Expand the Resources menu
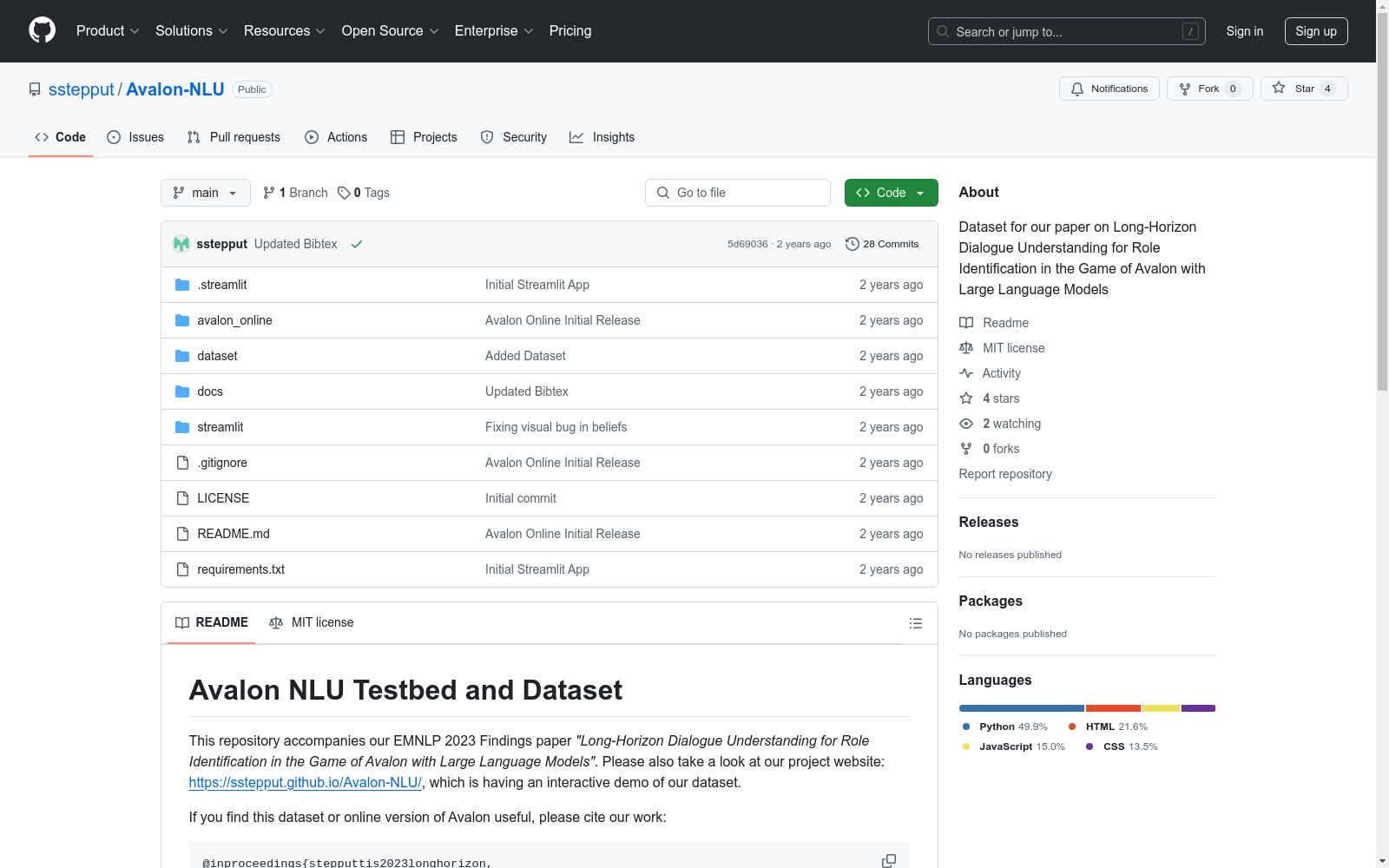The image size is (1389, 868). pyautogui.click(x=285, y=31)
